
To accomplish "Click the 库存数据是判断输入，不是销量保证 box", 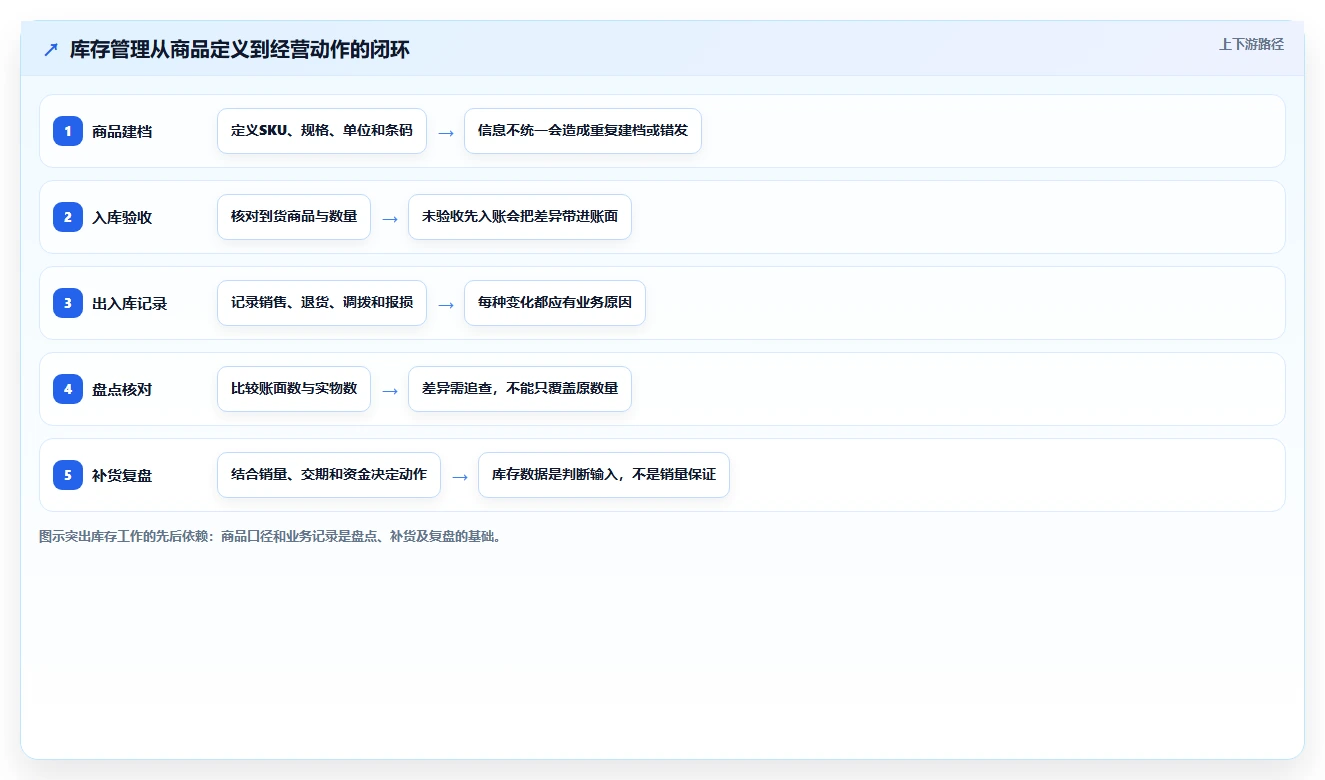I will 604,475.
